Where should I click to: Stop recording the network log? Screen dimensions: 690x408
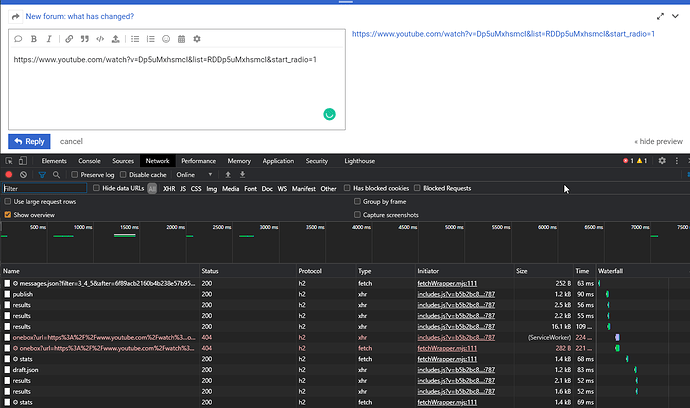(x=8, y=175)
